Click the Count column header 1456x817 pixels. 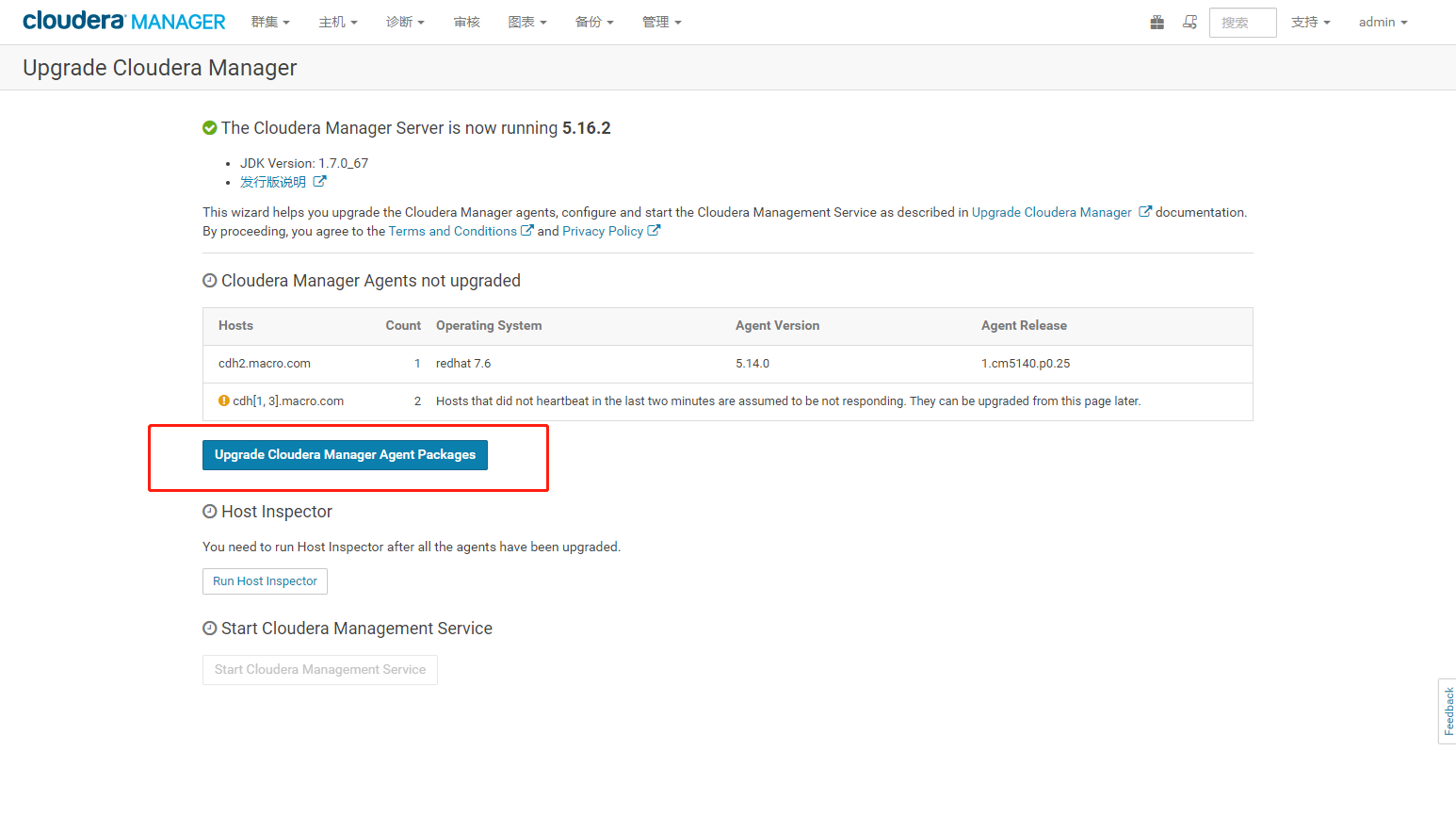pos(403,325)
